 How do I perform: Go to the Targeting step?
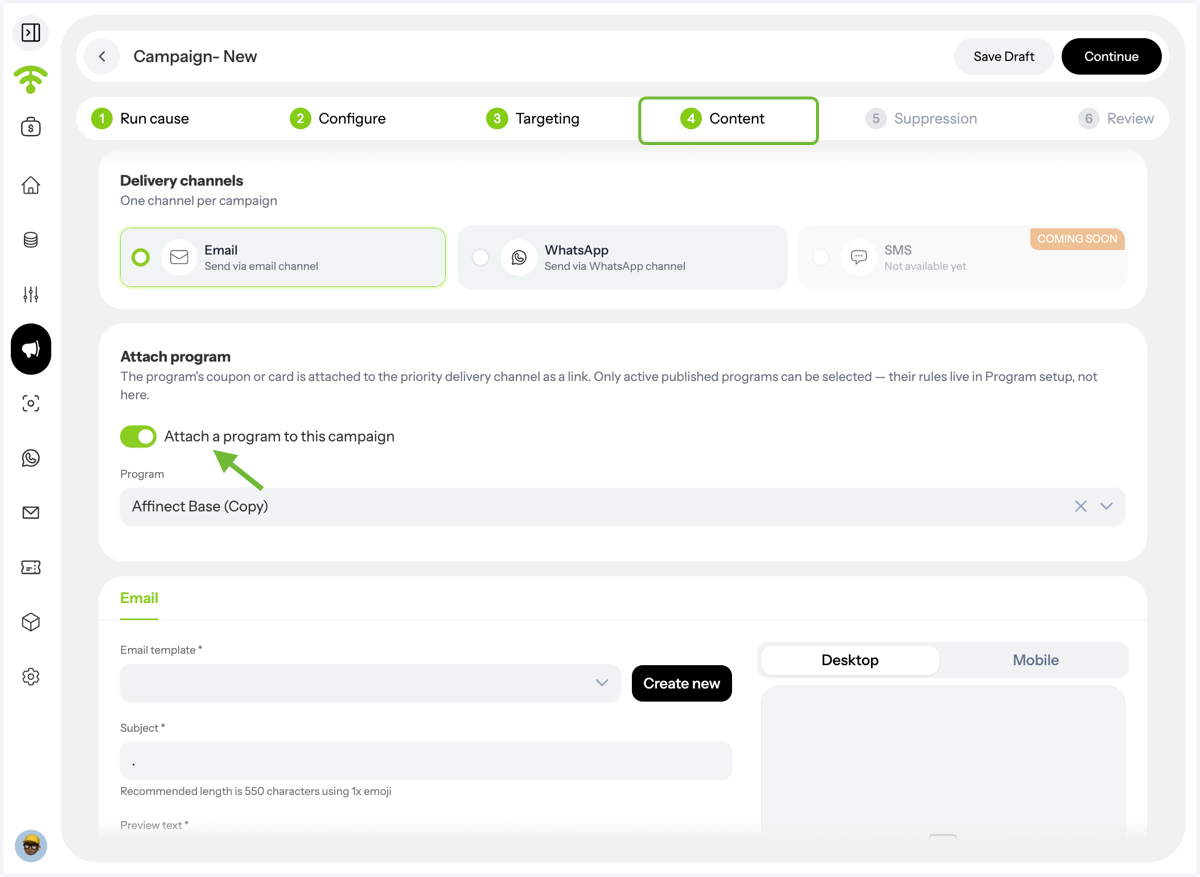pos(534,118)
